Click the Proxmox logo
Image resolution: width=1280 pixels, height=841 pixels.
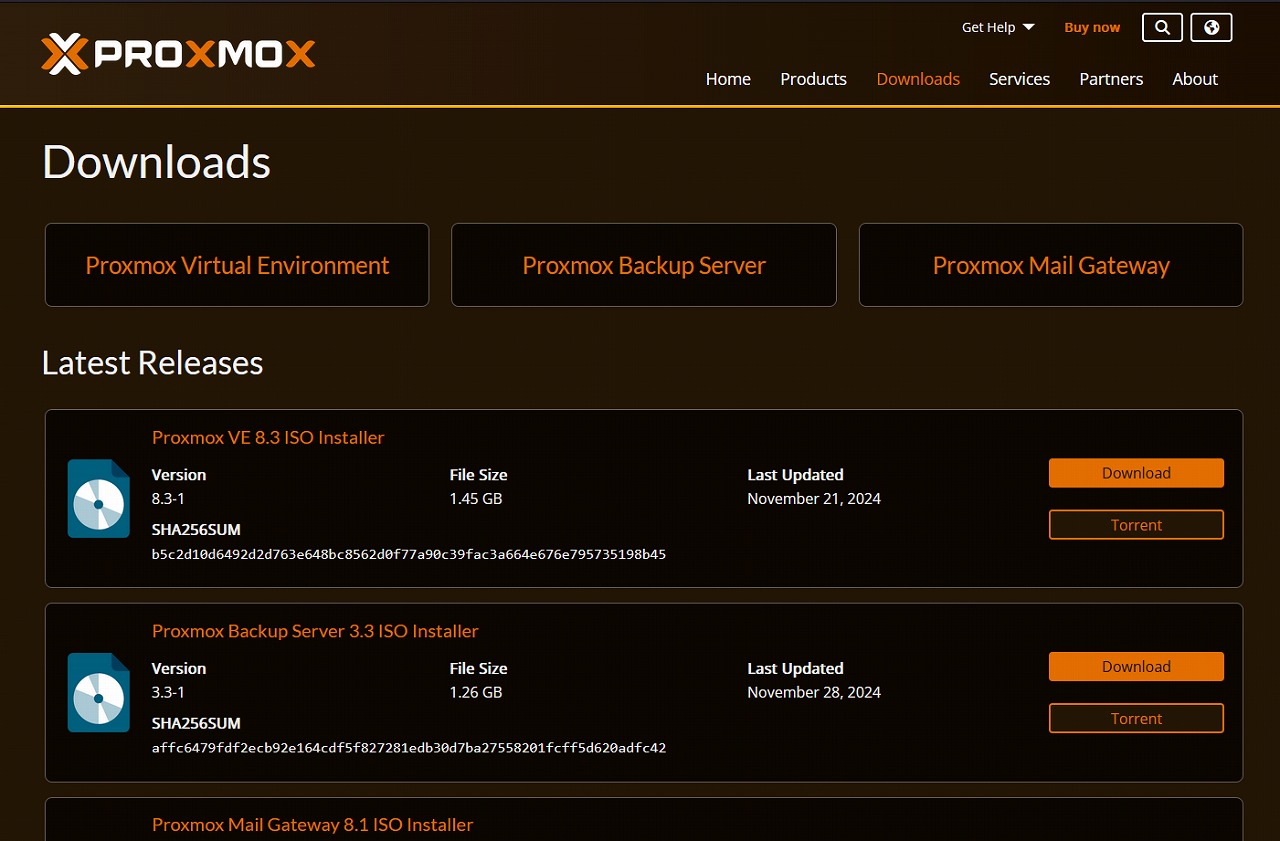point(178,54)
